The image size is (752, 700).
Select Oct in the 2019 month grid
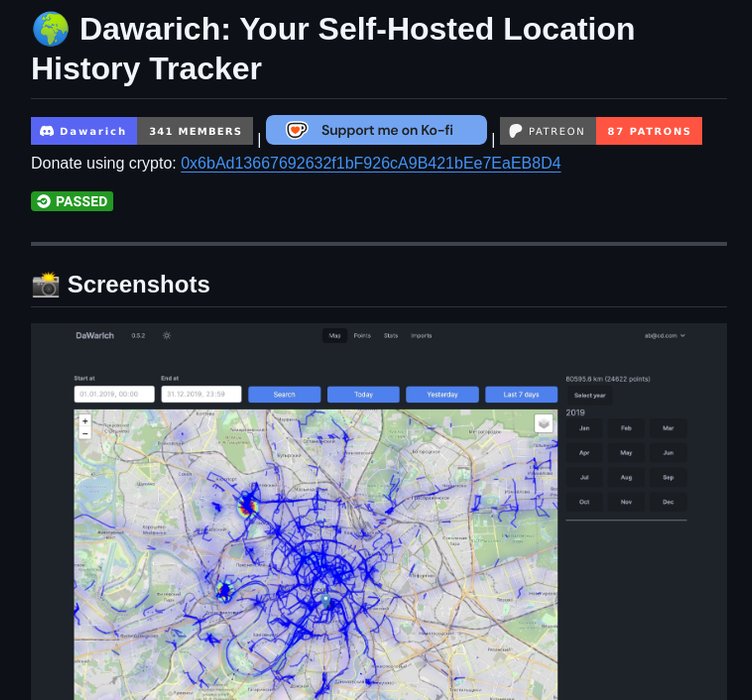pos(584,502)
